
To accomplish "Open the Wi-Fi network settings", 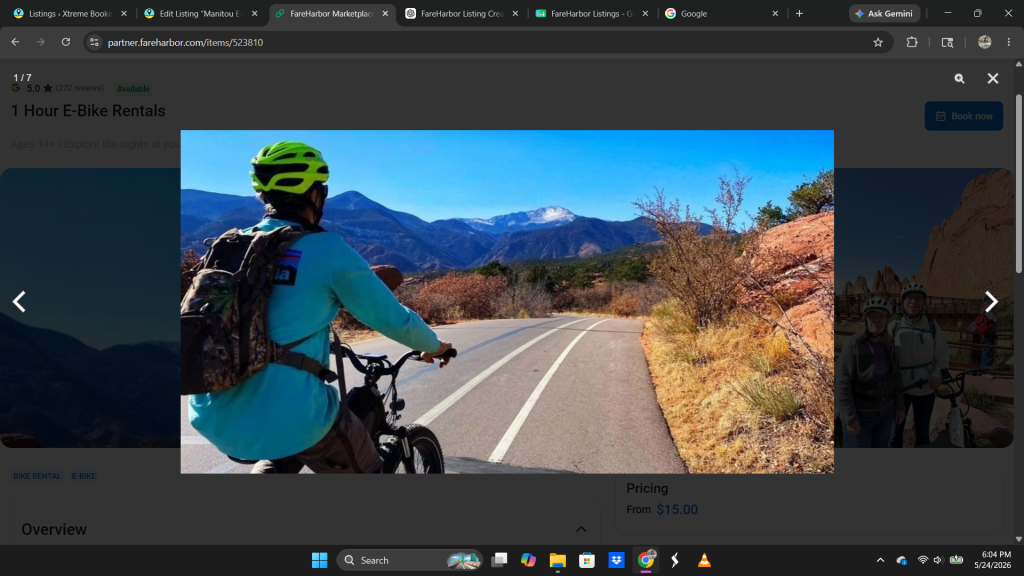I will coord(923,560).
